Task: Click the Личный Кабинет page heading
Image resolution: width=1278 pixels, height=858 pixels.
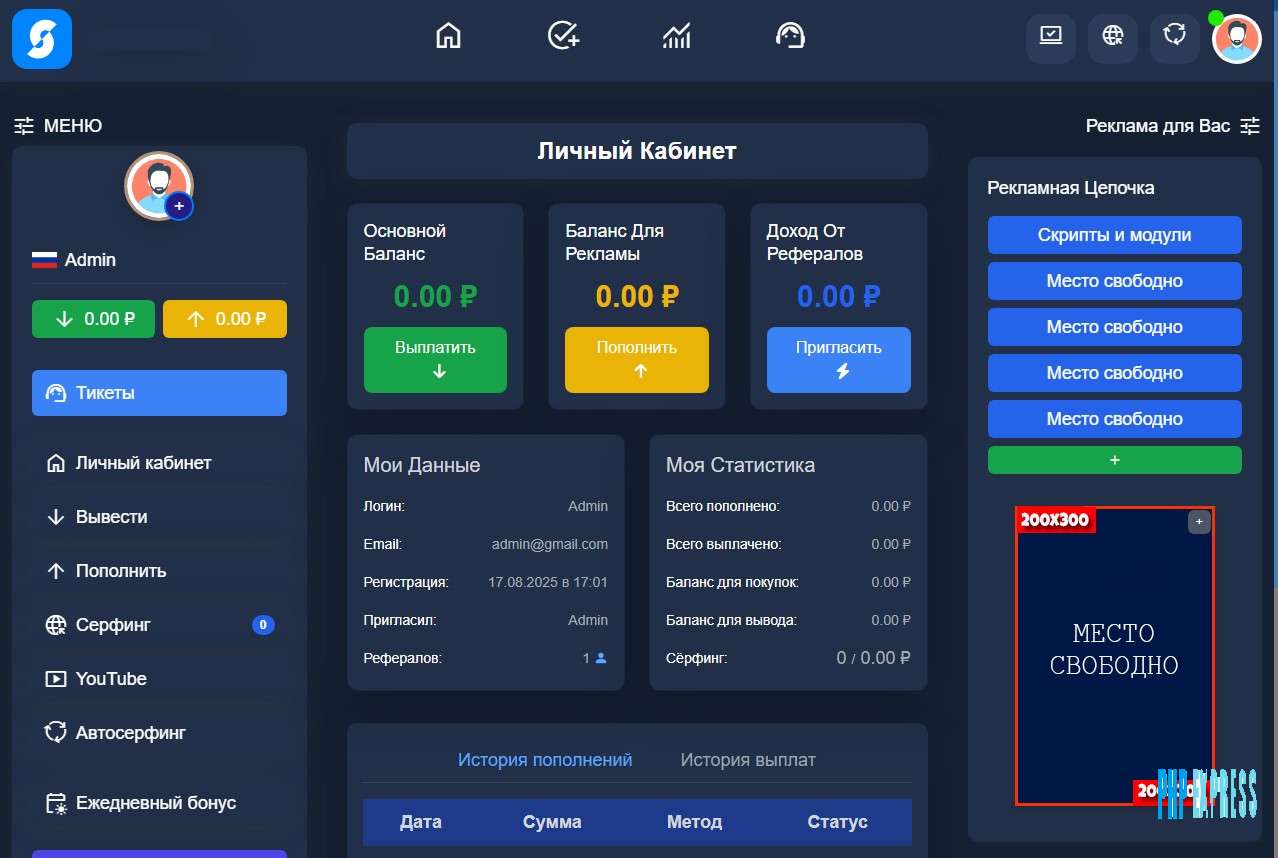Action: (637, 151)
